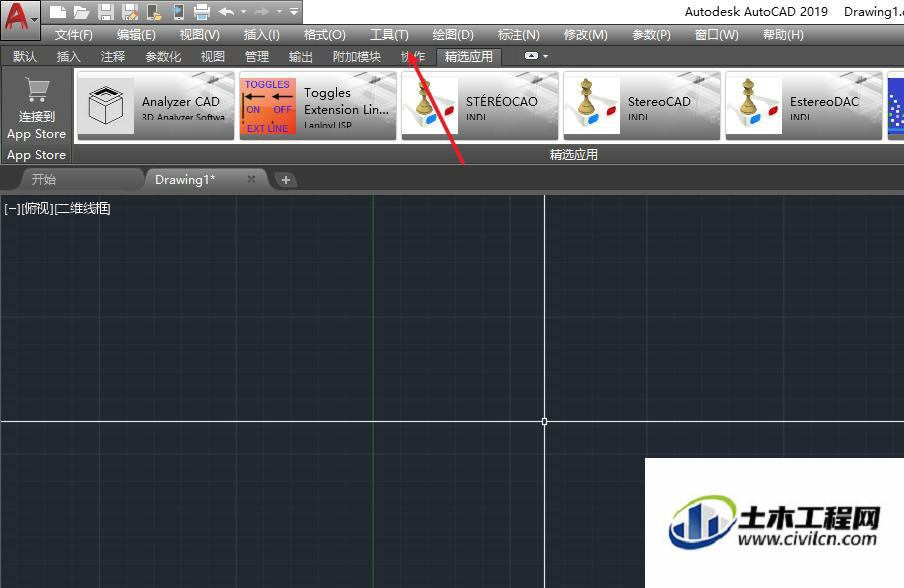Screen dimensions: 904x588
Task: Open the AutoCAD application menu button
Action: tap(20, 19)
